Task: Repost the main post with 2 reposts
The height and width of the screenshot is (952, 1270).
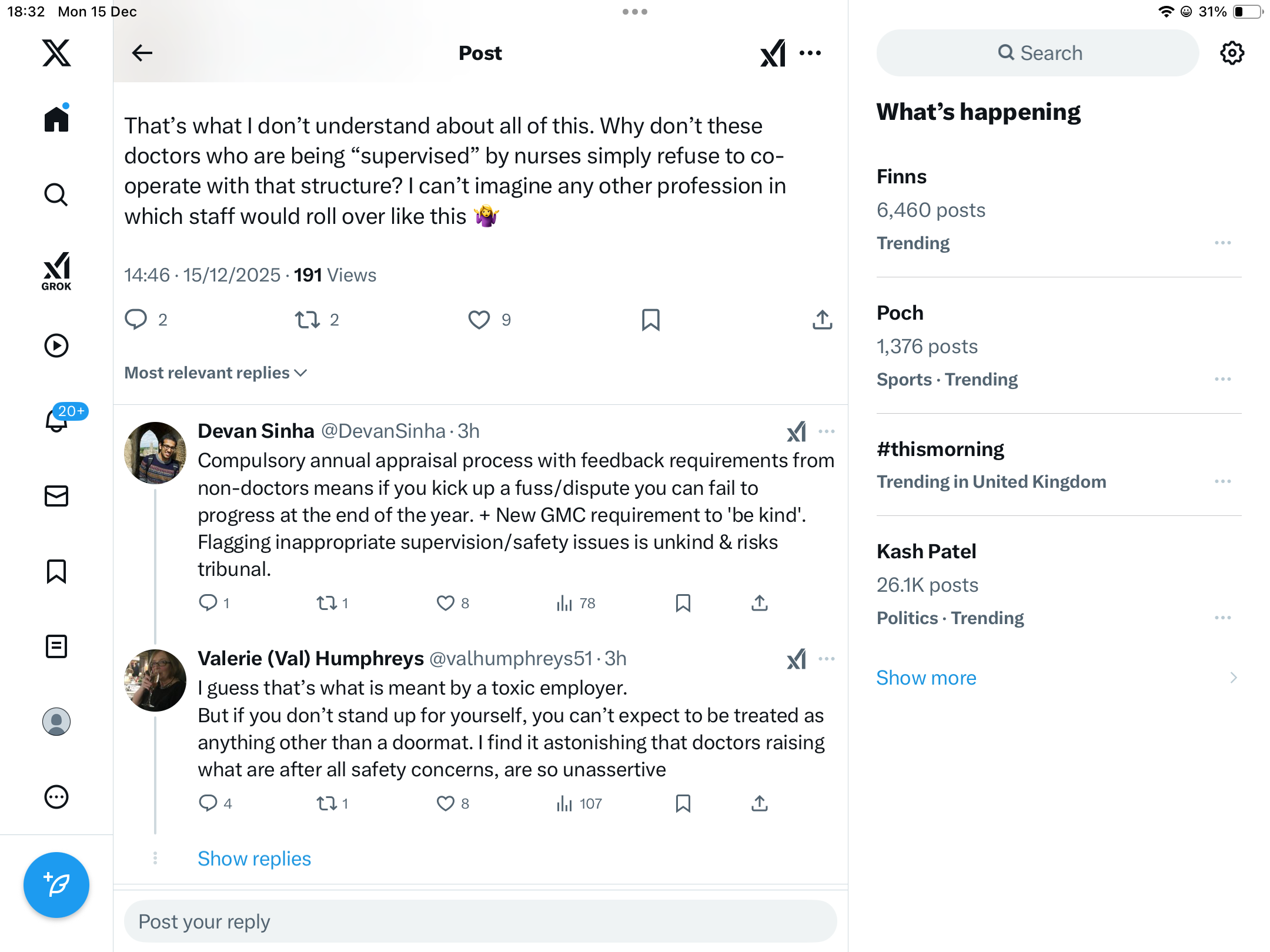Action: coord(308,320)
